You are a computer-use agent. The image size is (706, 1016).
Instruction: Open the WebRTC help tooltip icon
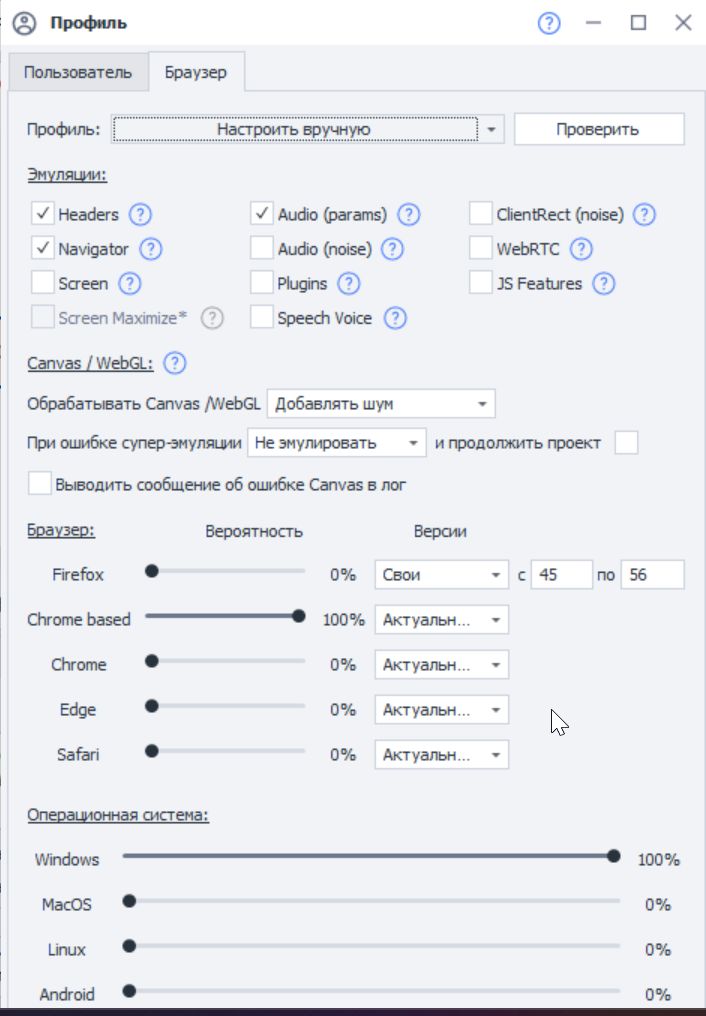(581, 249)
